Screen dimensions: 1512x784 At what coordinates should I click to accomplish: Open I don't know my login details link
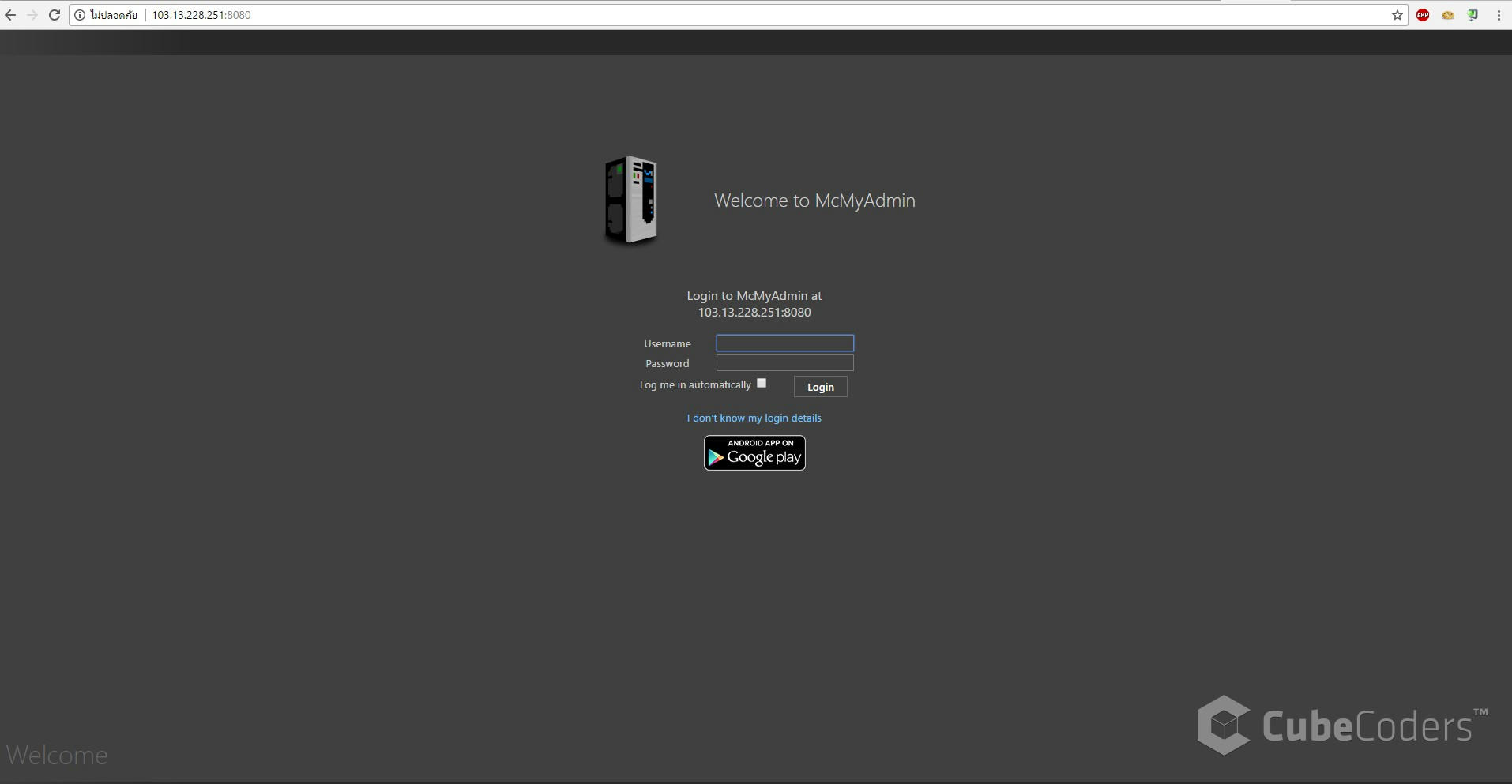[x=754, y=418]
